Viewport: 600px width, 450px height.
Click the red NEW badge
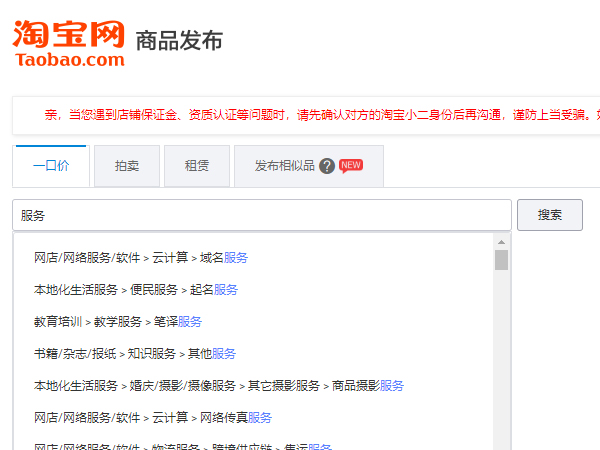351,165
